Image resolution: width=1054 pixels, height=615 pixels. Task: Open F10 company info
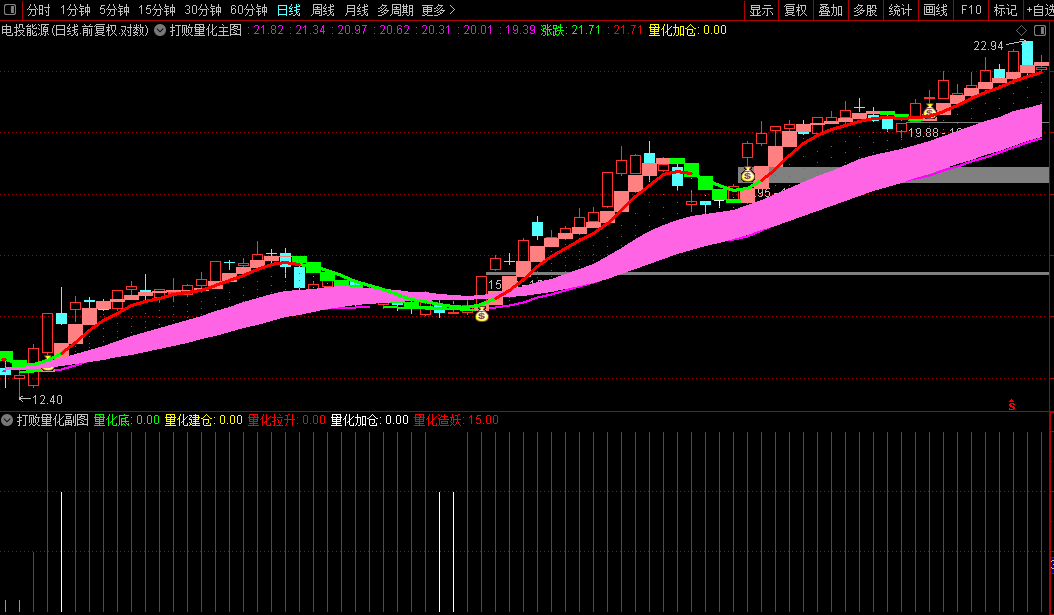coord(971,10)
